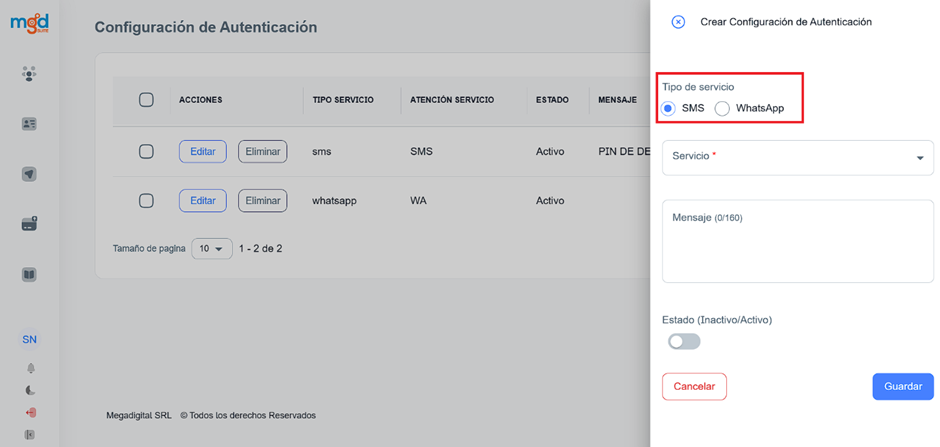Click the users group icon in sidebar
Screen dimensions: 940x447
tap(29, 74)
